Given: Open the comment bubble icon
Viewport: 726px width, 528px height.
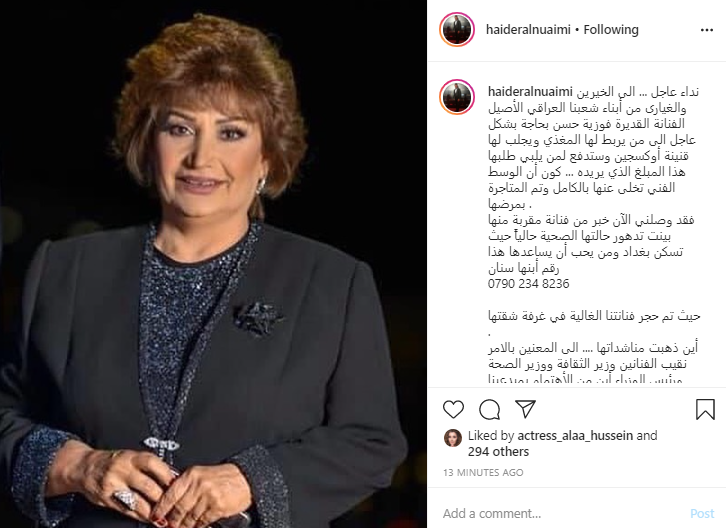Looking at the screenshot, I should click(x=489, y=409).
